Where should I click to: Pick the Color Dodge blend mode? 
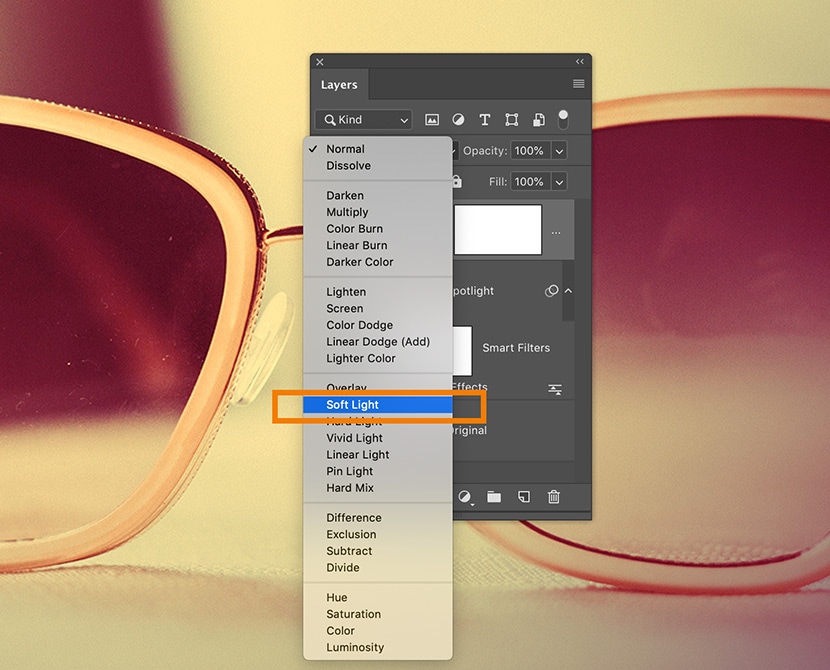(359, 325)
